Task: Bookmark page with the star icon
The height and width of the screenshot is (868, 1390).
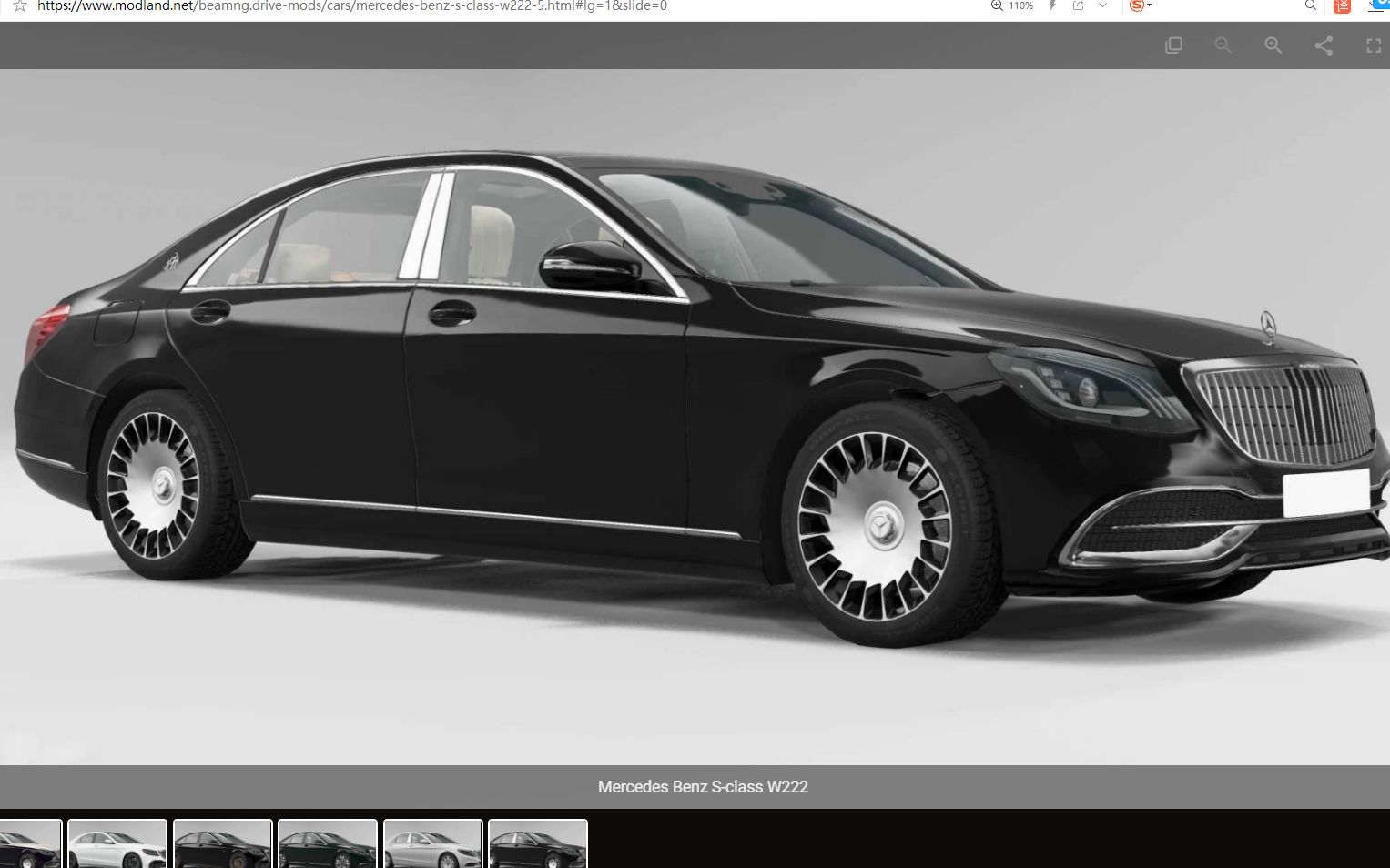Action: pos(20,5)
